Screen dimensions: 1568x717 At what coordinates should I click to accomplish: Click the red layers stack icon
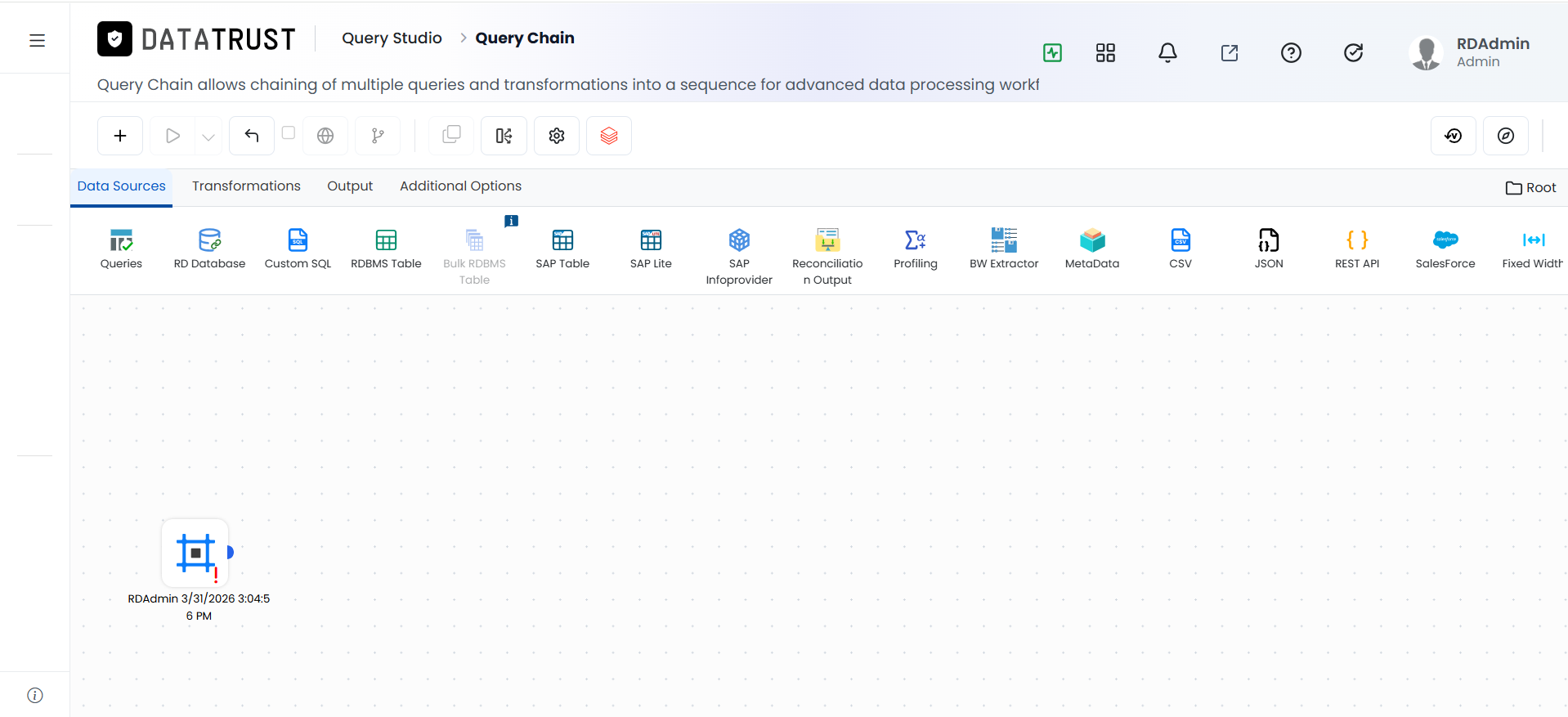[x=609, y=136]
